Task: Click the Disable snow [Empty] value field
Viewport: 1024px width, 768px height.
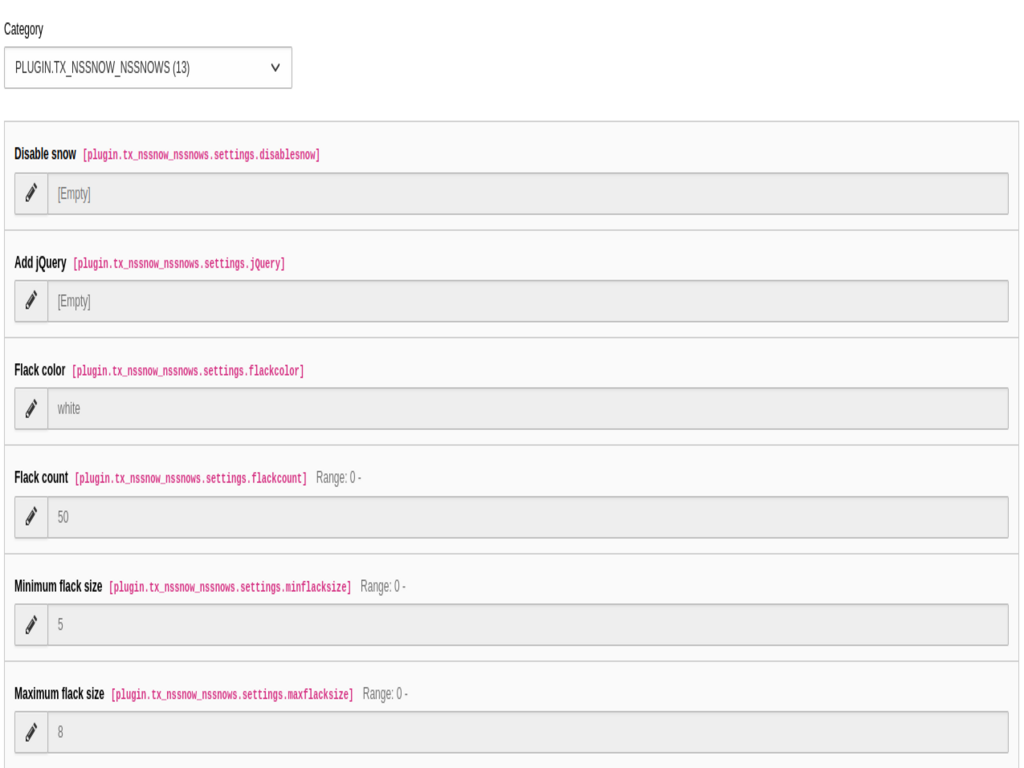Action: (x=528, y=193)
